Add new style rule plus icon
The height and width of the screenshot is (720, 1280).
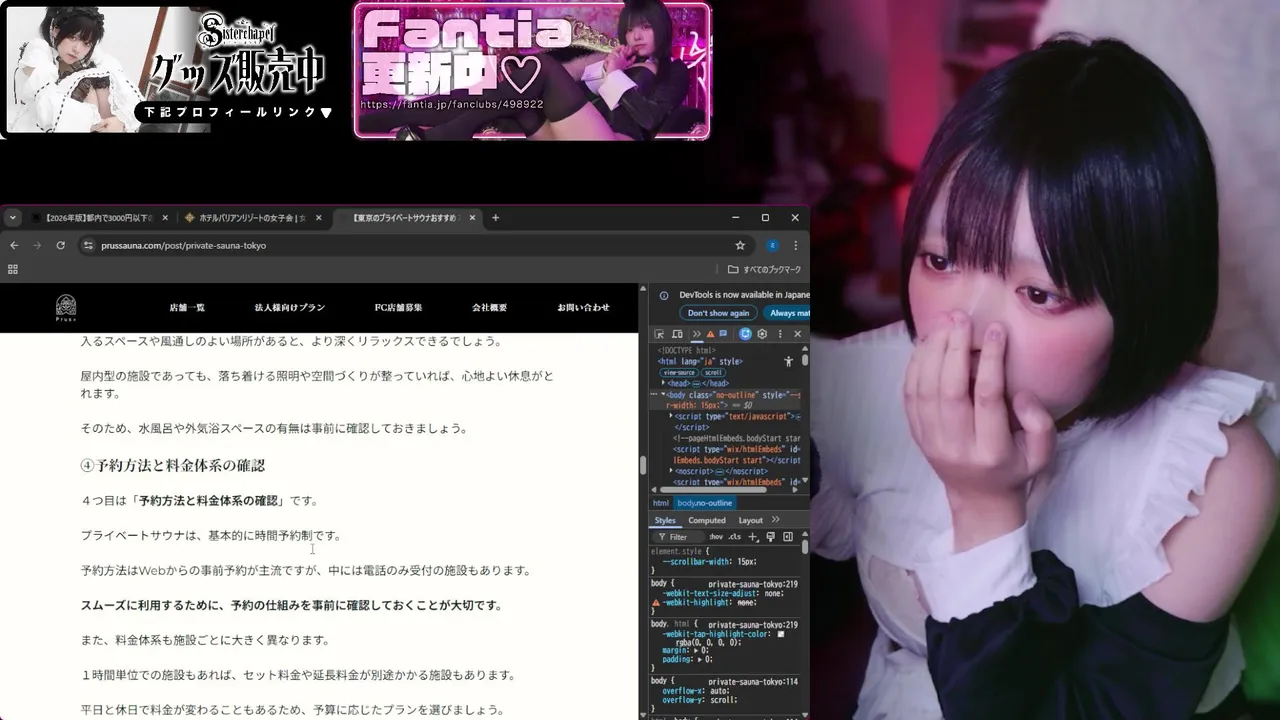[x=753, y=537]
